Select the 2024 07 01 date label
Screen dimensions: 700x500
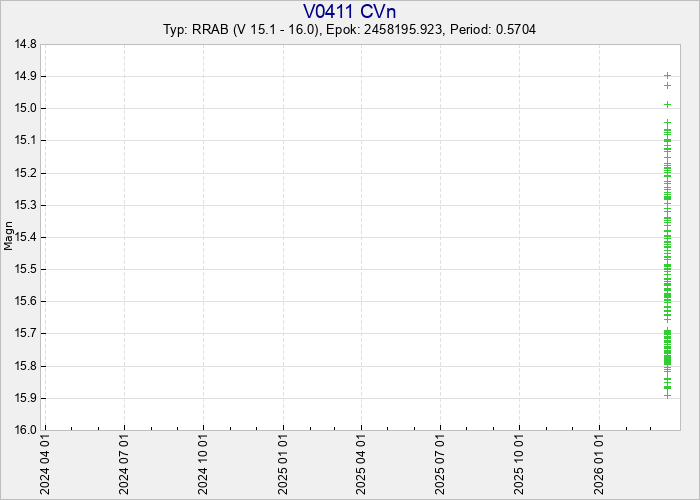click(x=124, y=465)
